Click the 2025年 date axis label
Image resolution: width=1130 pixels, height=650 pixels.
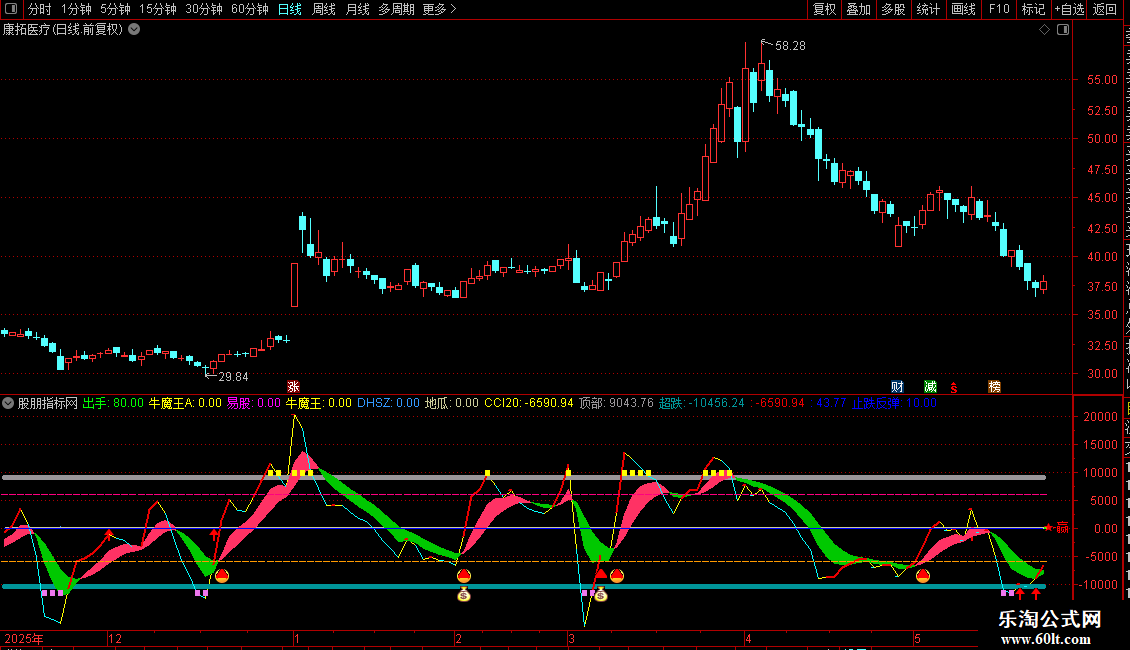tap(24, 639)
